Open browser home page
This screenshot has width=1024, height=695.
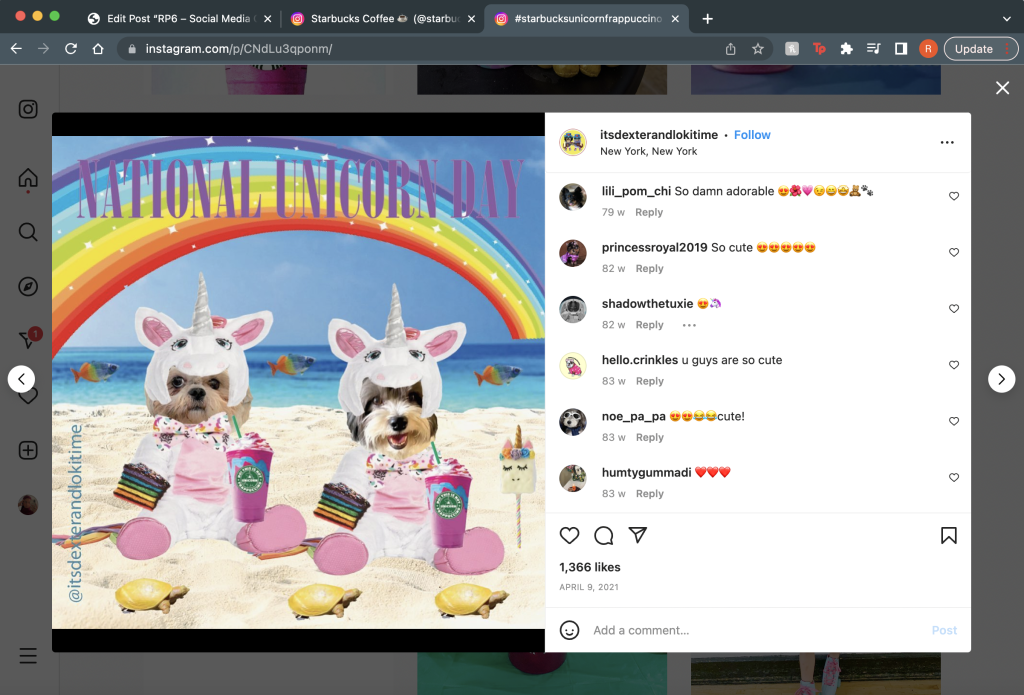tap(98, 48)
